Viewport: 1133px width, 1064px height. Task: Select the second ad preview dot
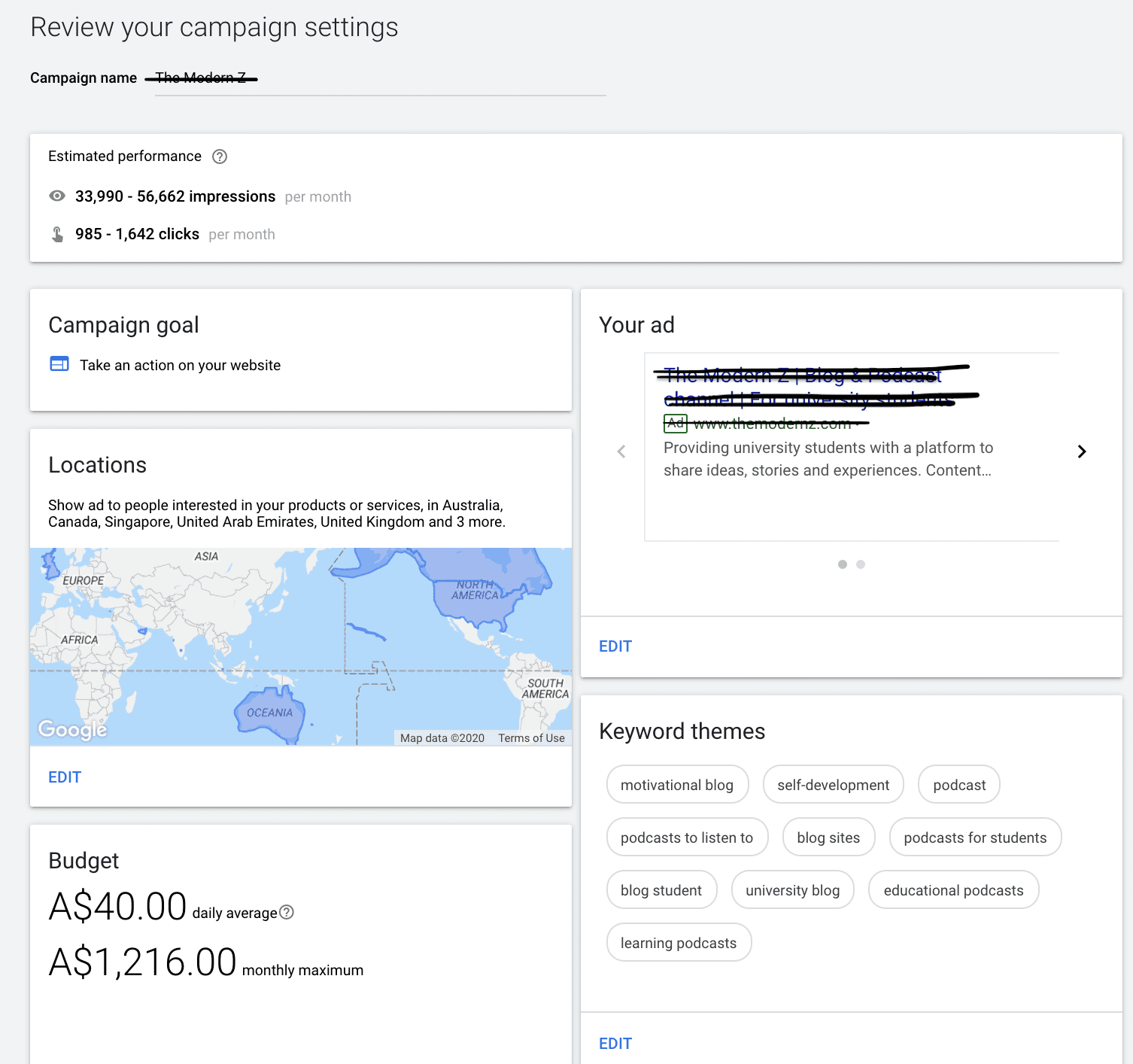[x=861, y=564]
